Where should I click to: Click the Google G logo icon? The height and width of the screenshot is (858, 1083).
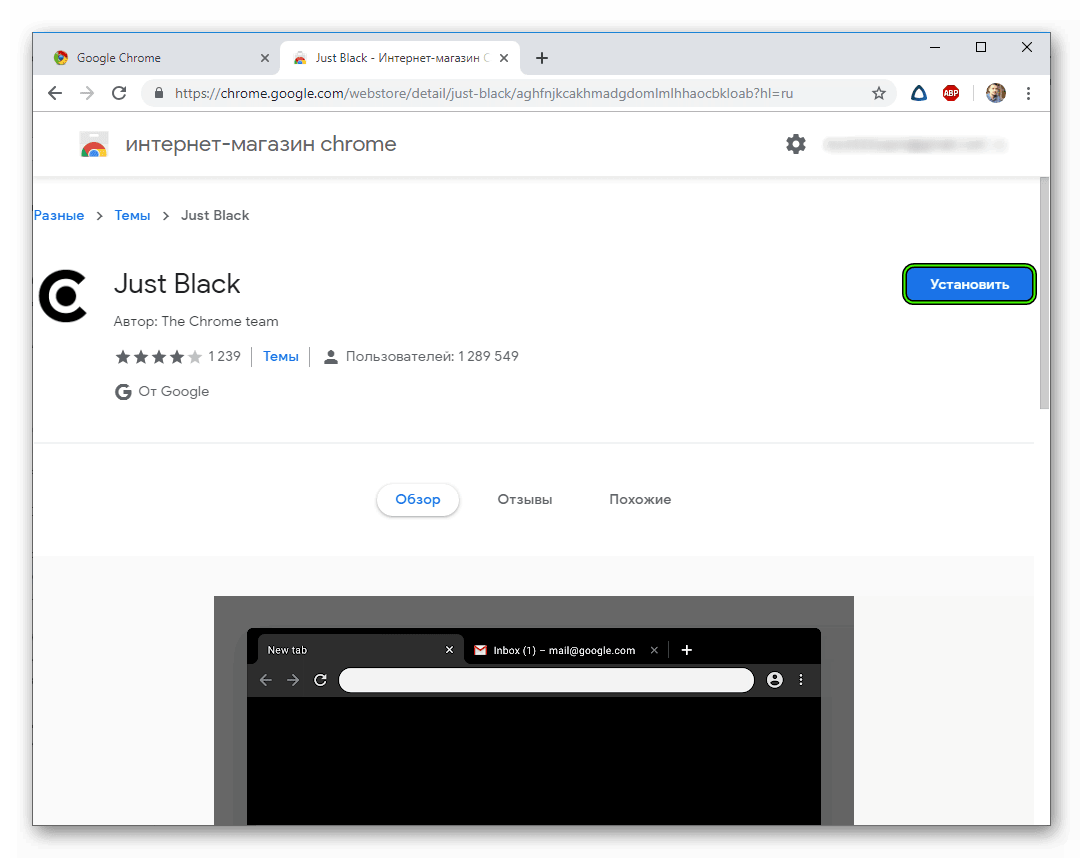pyautogui.click(x=123, y=392)
